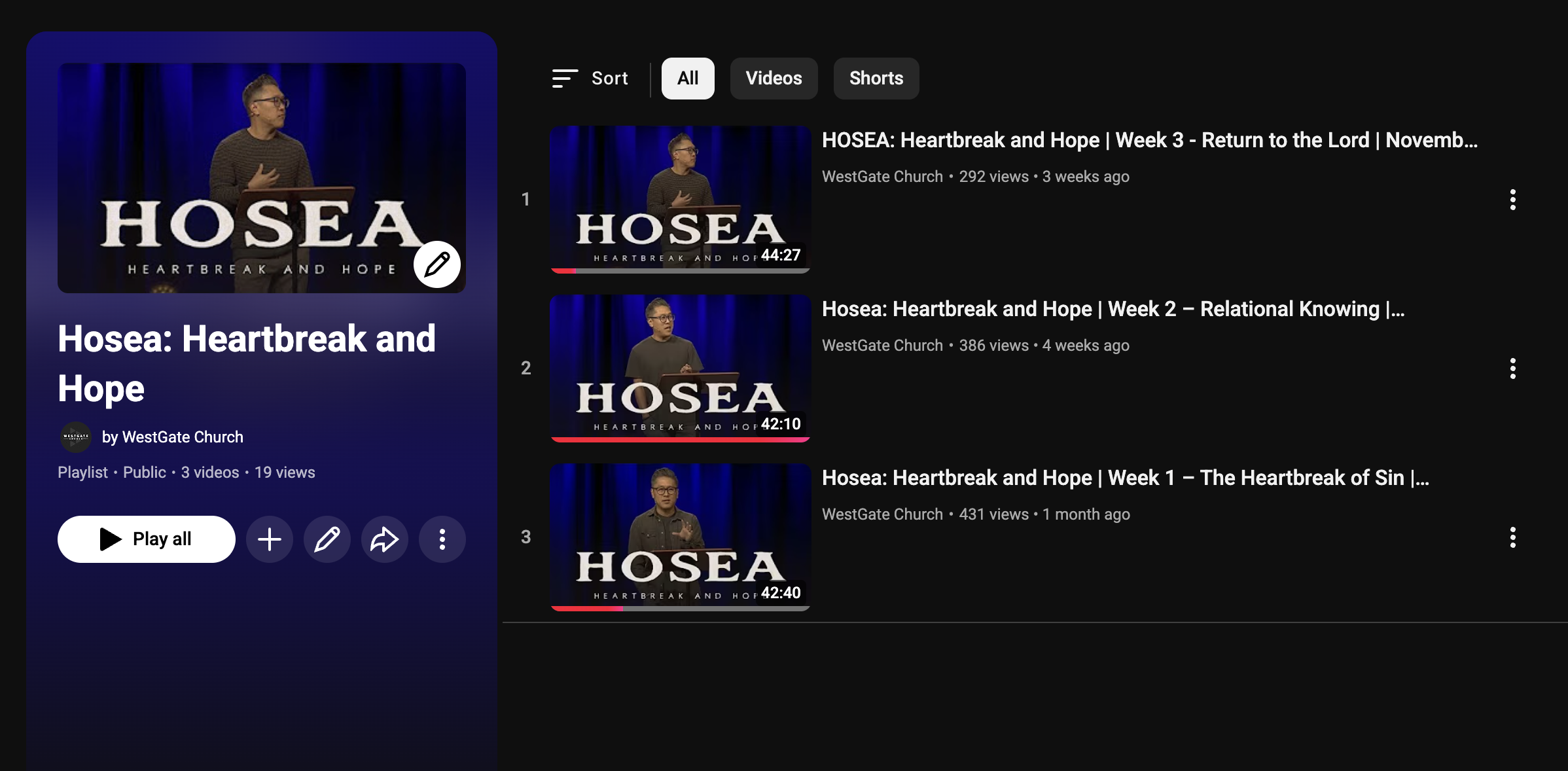
Task: Click the large Hosea playlist cover image
Action: tap(262, 178)
